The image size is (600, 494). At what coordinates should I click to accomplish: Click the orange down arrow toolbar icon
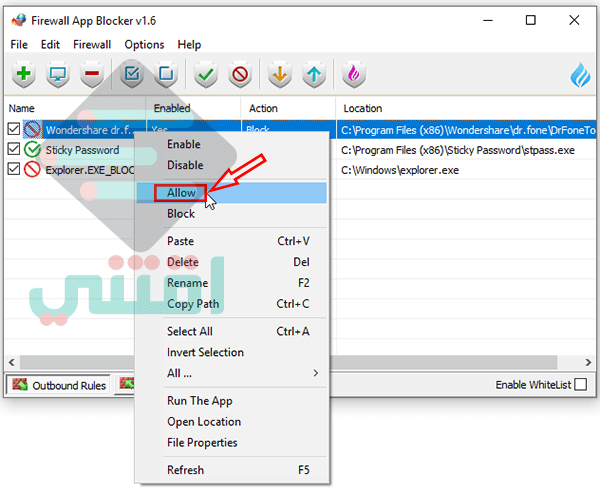(280, 74)
